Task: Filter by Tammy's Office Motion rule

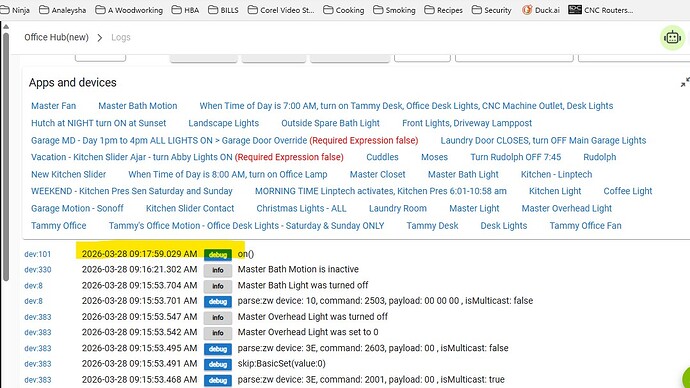Action: (246, 226)
